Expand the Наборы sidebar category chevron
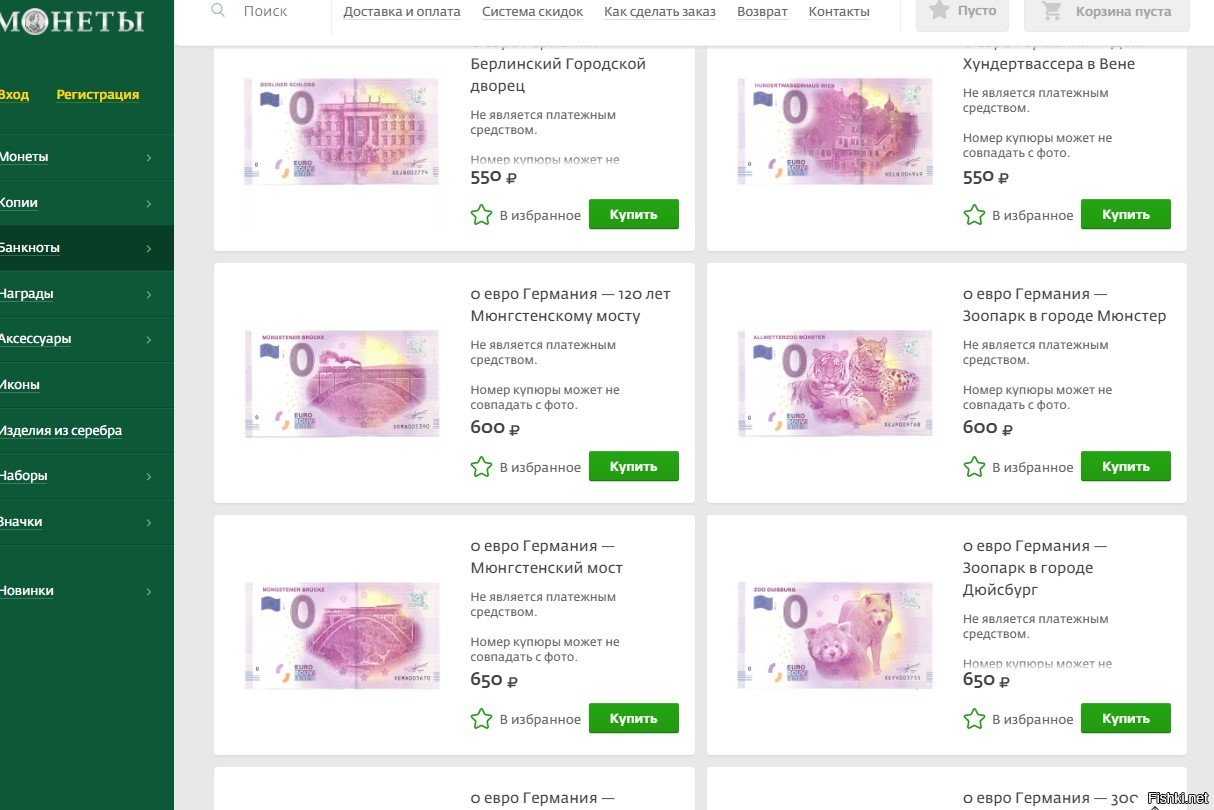 tap(149, 477)
